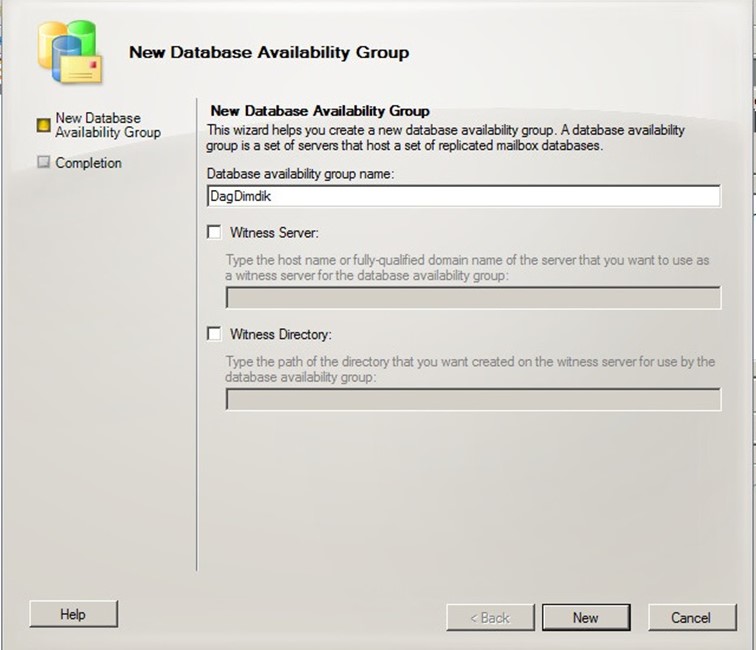Focus the Database availability group name field
756x650 pixels.
pos(464,196)
